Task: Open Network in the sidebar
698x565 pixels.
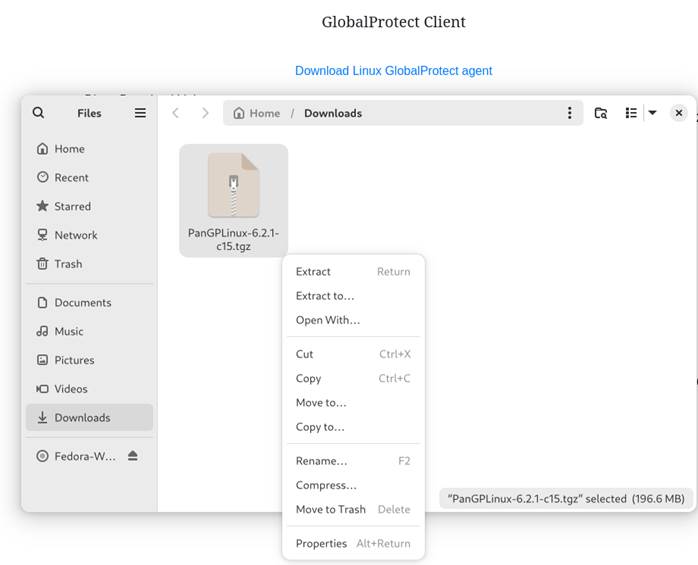Action: (x=89, y=235)
